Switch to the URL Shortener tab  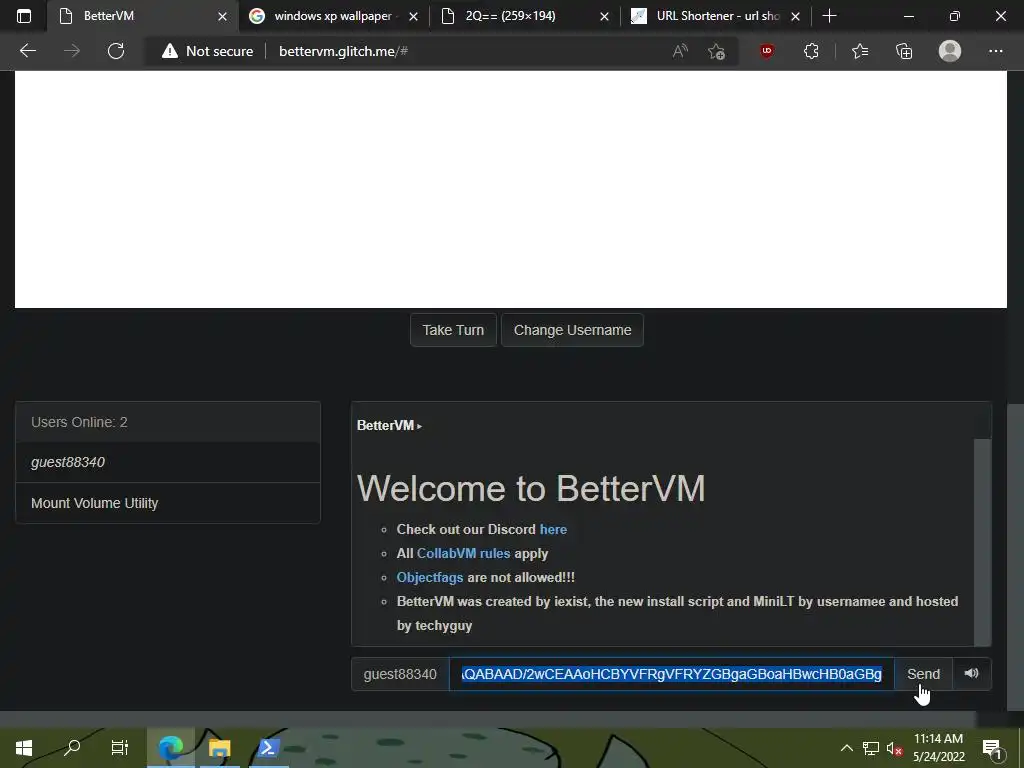(x=715, y=16)
